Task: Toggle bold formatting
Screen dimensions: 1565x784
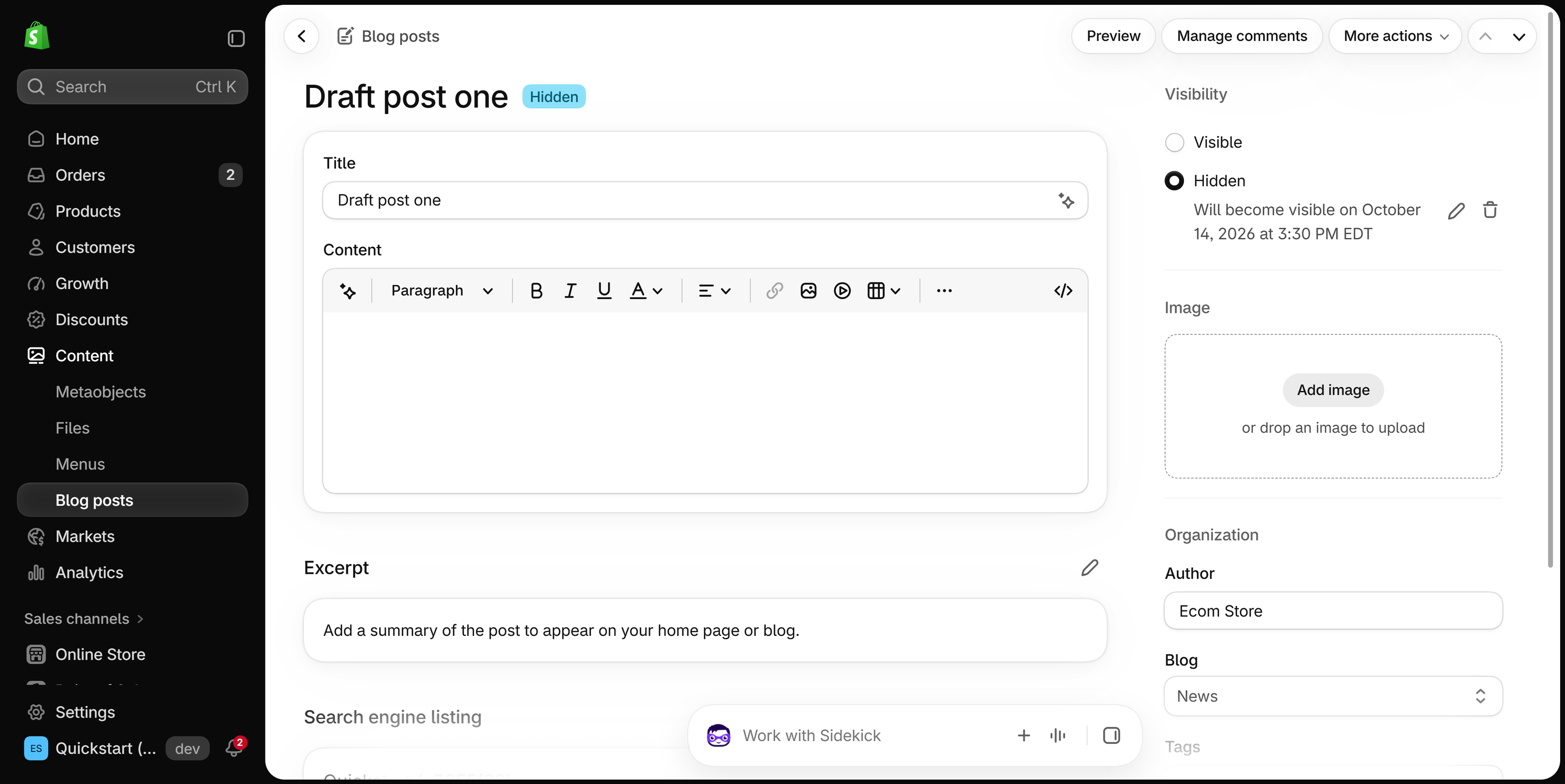Action: [x=536, y=291]
